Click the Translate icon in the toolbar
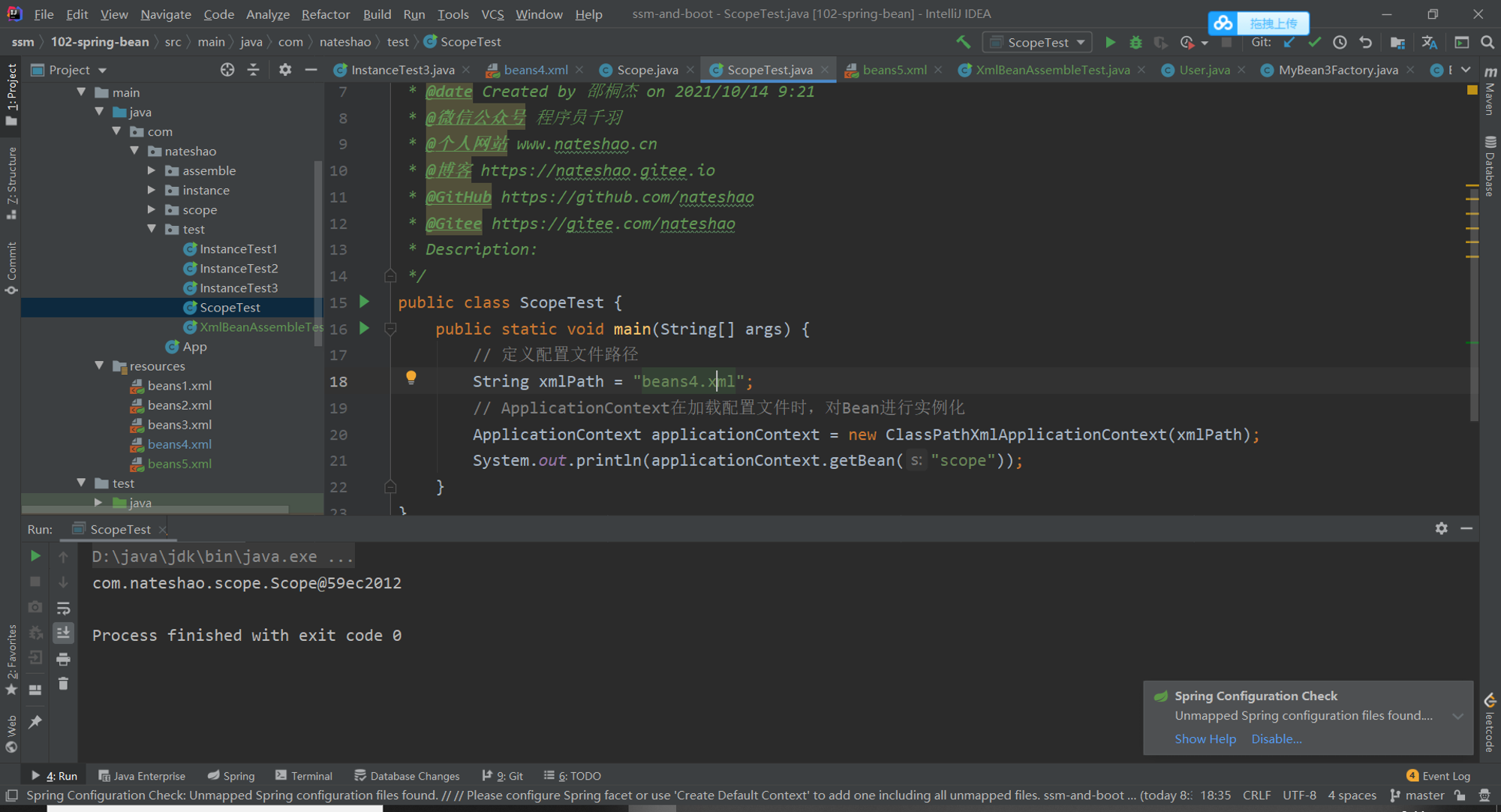The height and width of the screenshot is (812, 1501). point(1430,42)
